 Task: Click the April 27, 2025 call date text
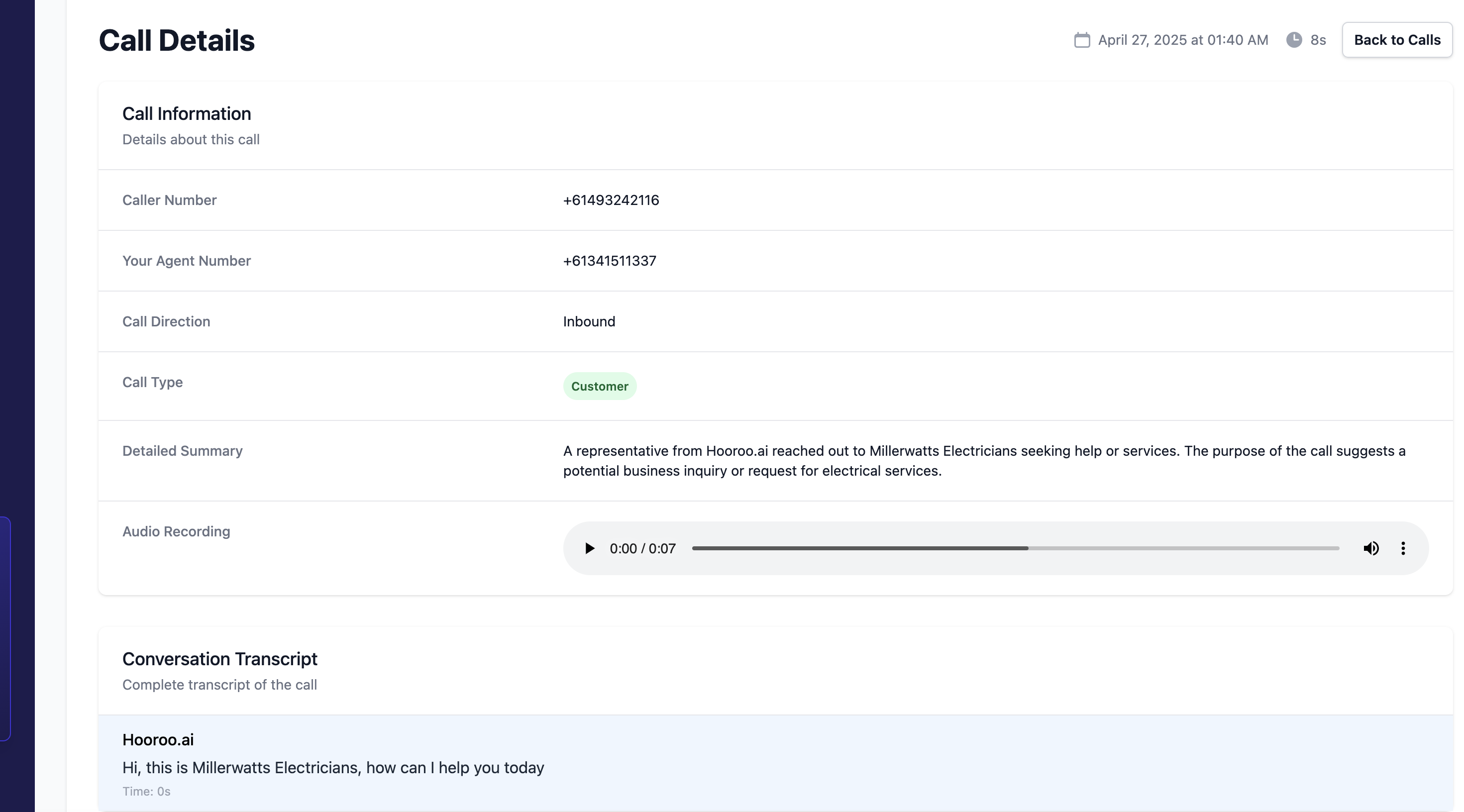(x=1183, y=40)
